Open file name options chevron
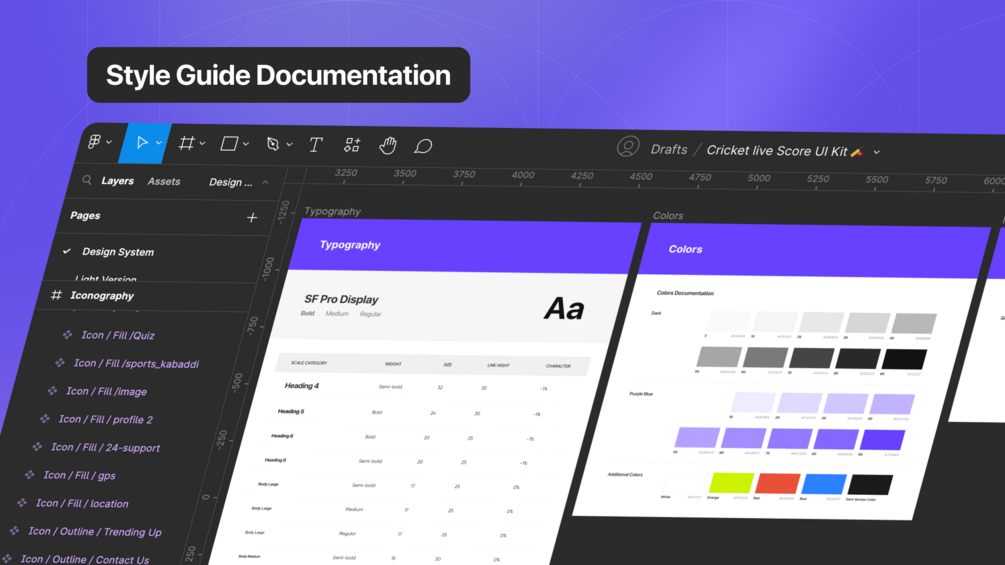The width and height of the screenshot is (1005, 565). [x=877, y=152]
